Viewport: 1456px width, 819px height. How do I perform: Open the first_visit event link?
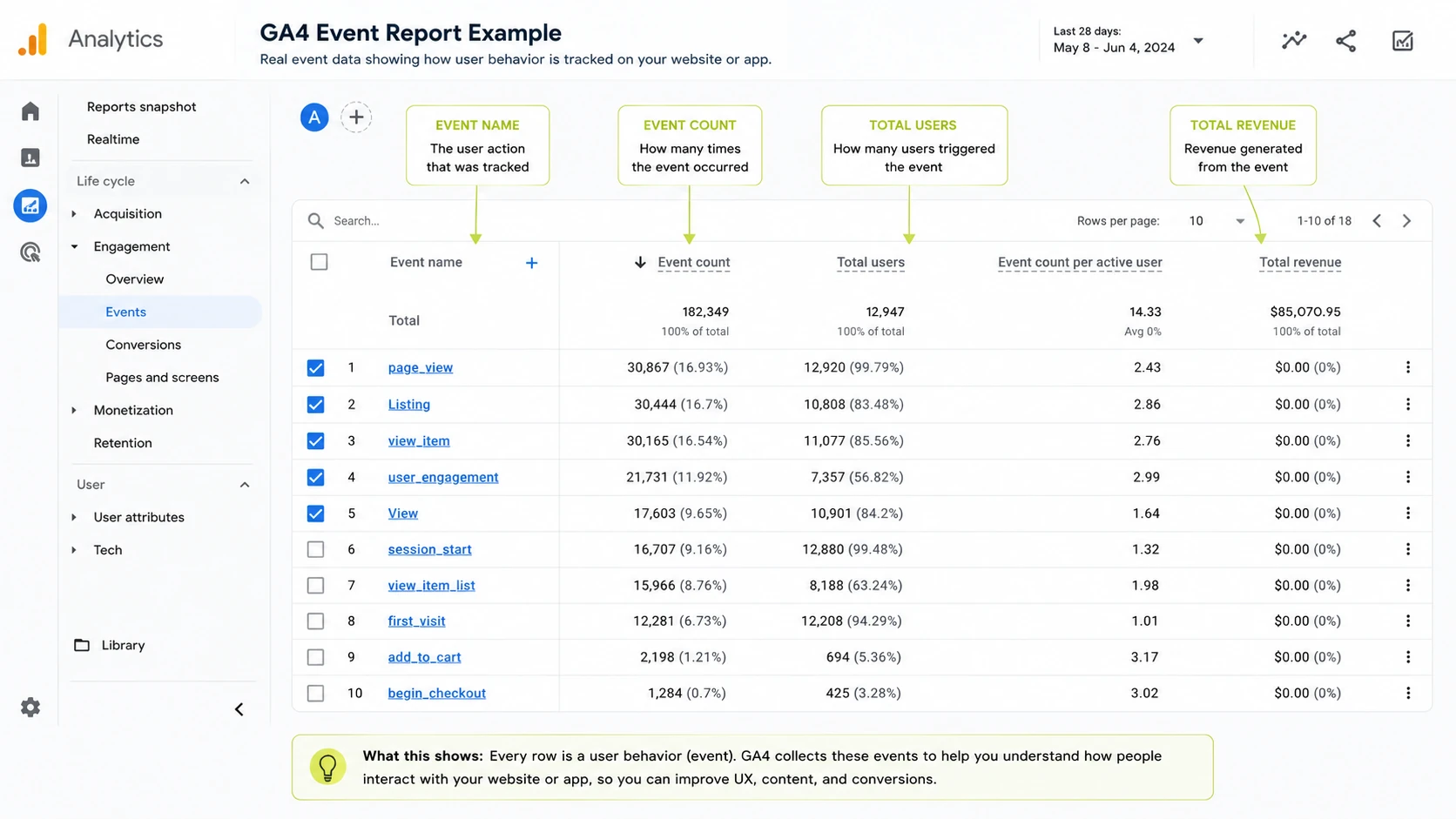(x=416, y=621)
